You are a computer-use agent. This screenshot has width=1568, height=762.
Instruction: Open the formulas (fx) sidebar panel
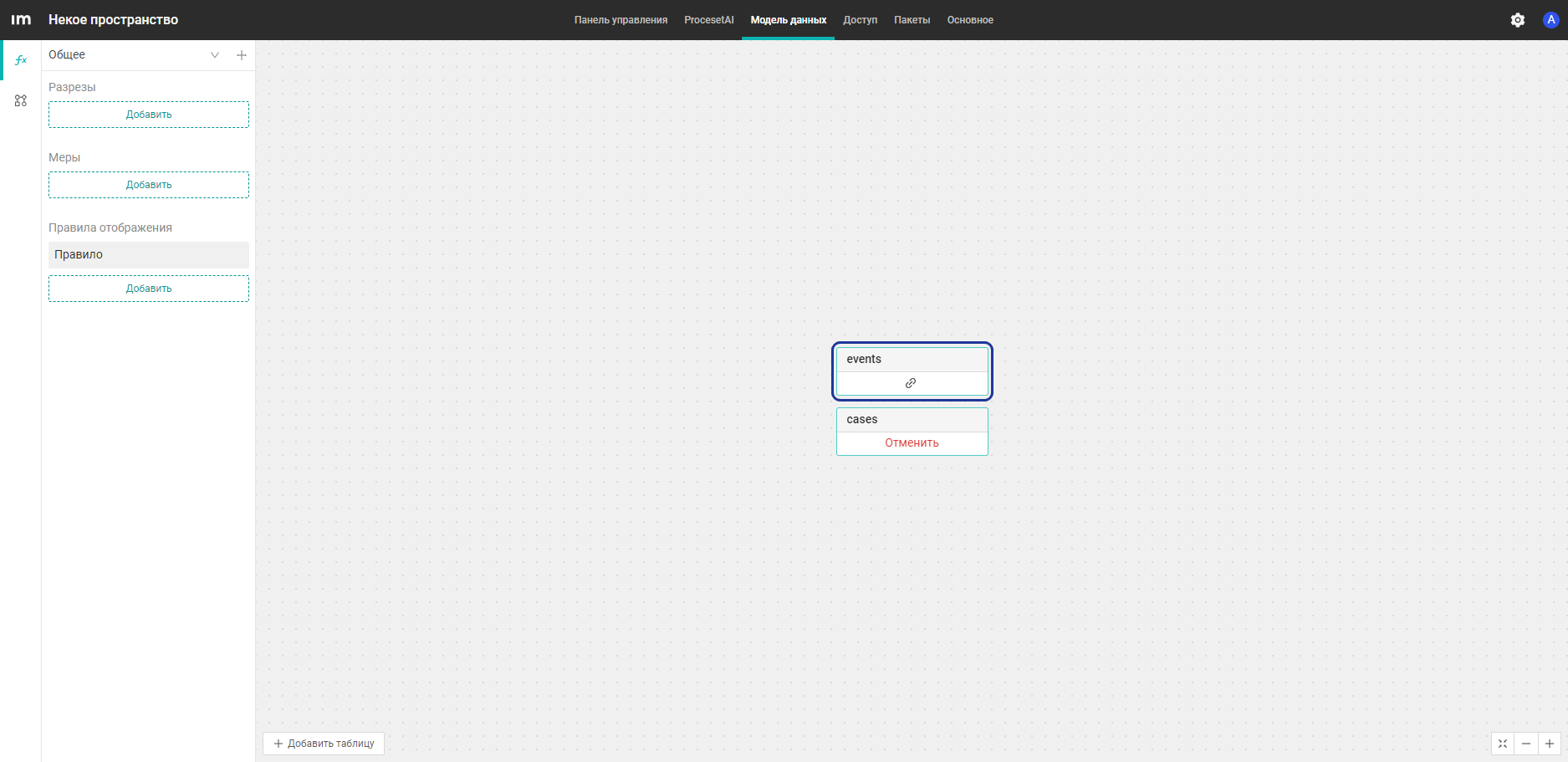(21, 60)
